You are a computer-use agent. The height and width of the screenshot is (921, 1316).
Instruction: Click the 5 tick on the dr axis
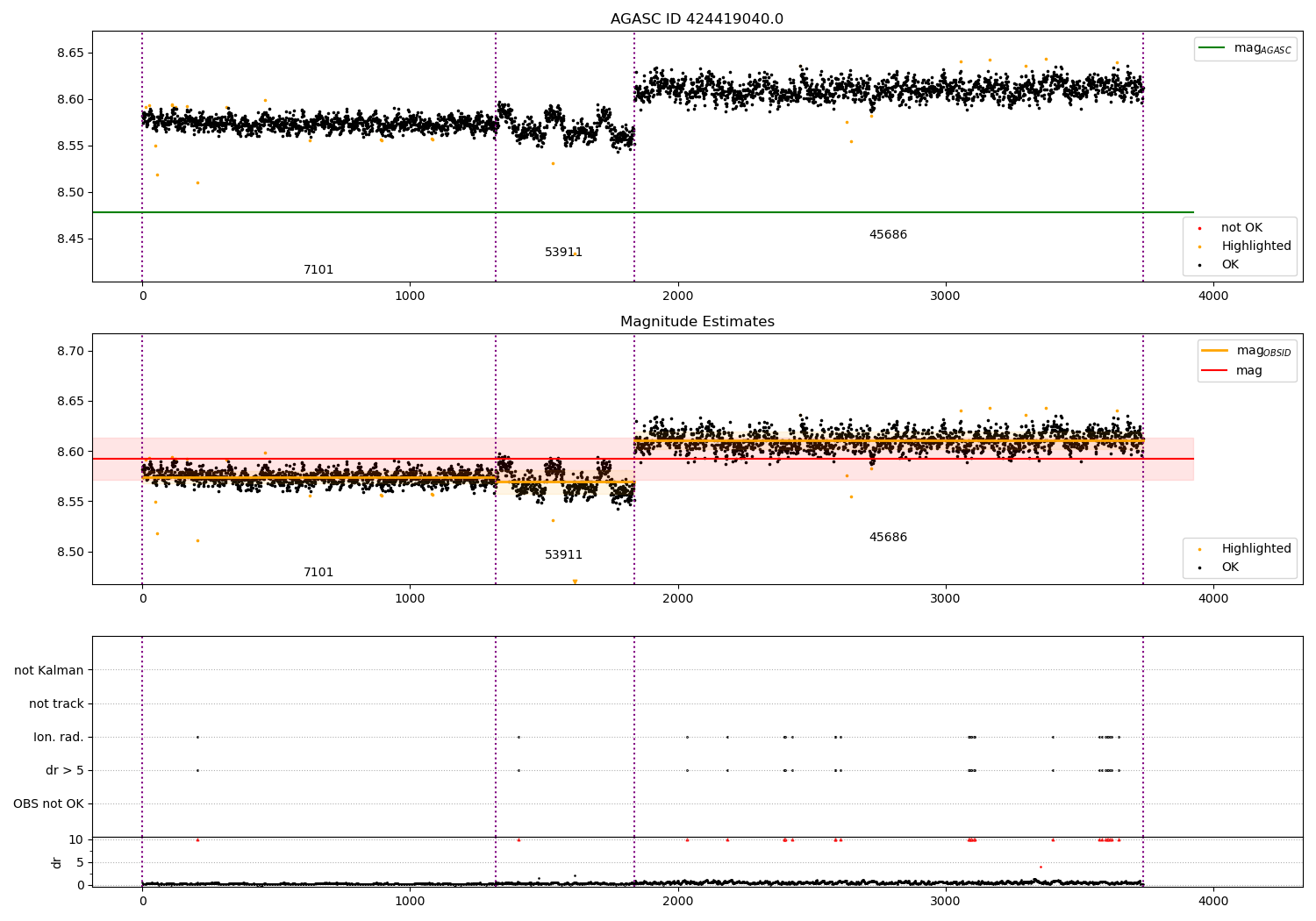[81, 863]
